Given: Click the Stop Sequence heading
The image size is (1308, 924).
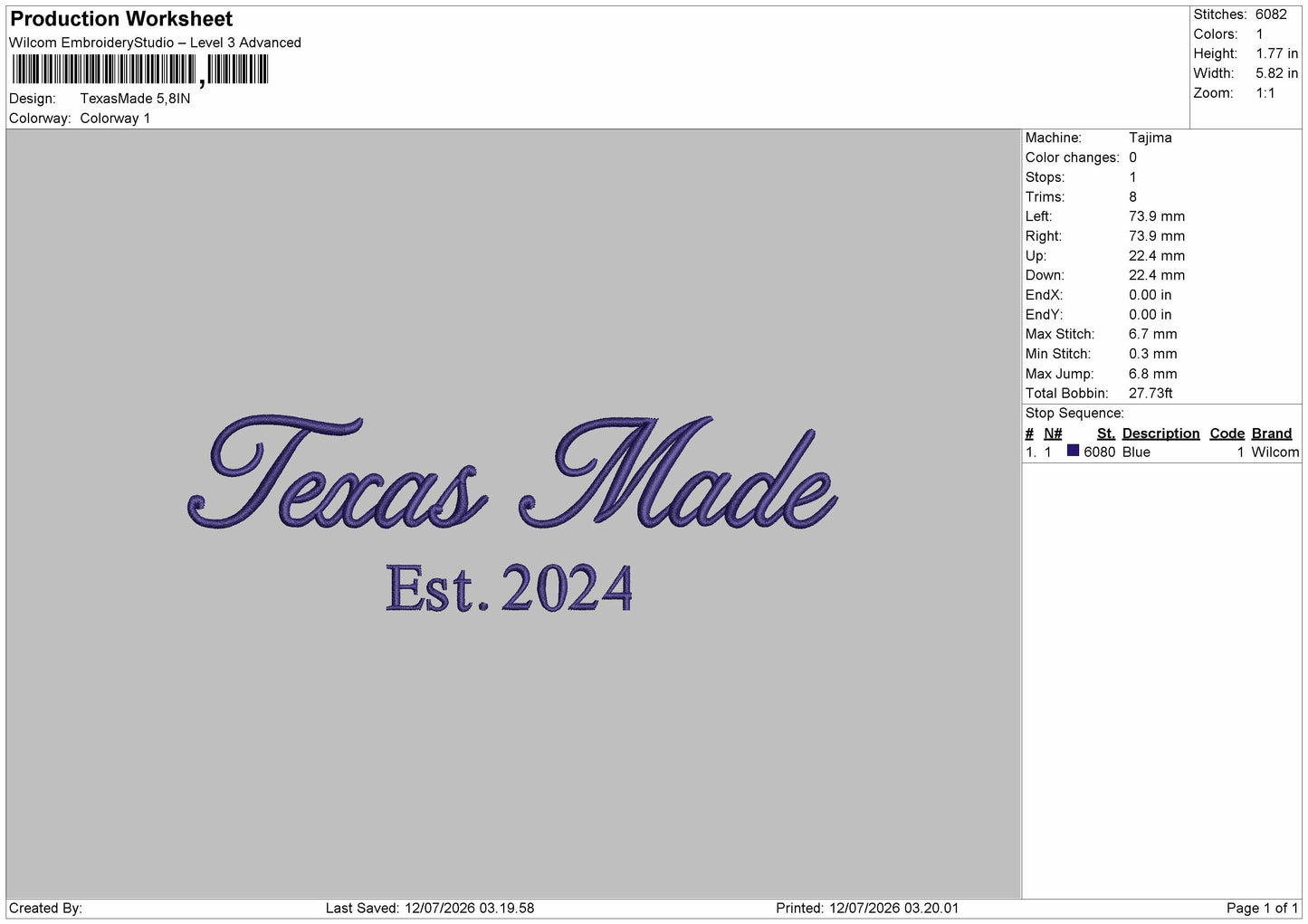Looking at the screenshot, I should click(1074, 414).
